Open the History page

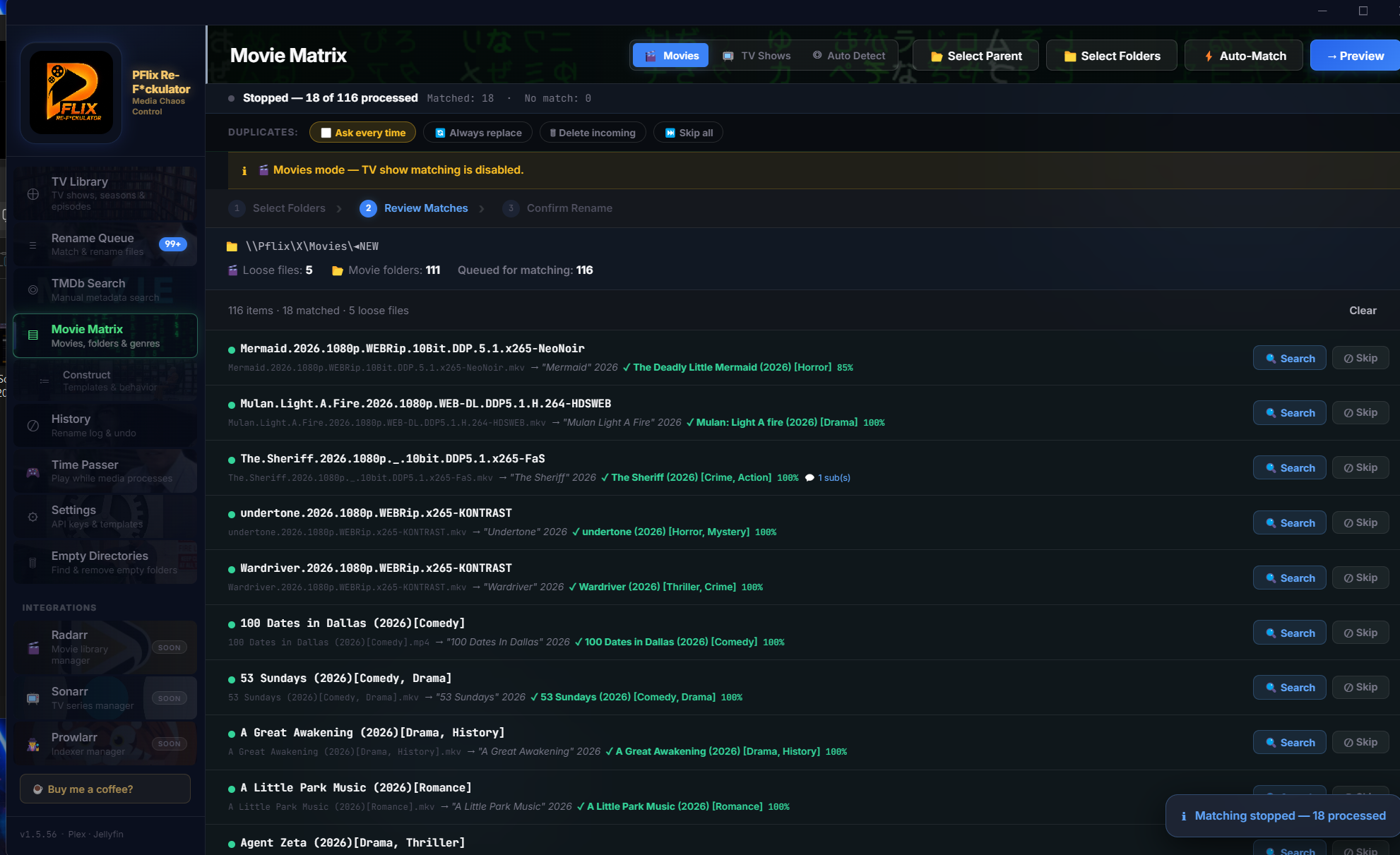coord(105,426)
